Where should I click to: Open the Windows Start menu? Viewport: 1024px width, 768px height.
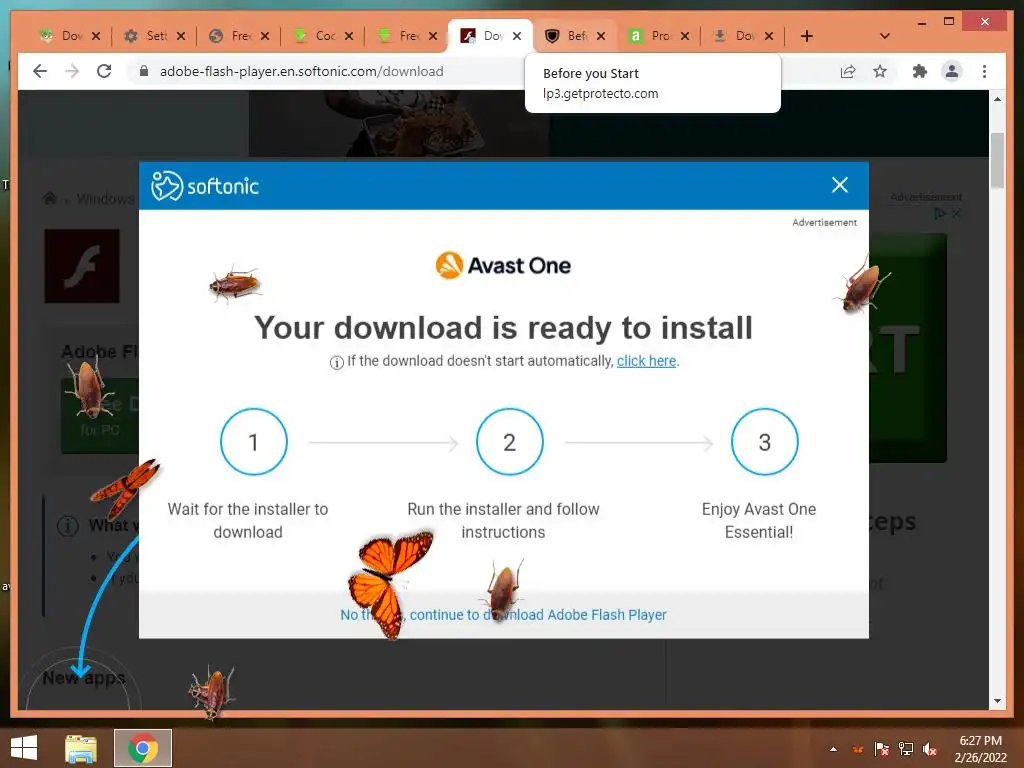coord(24,748)
